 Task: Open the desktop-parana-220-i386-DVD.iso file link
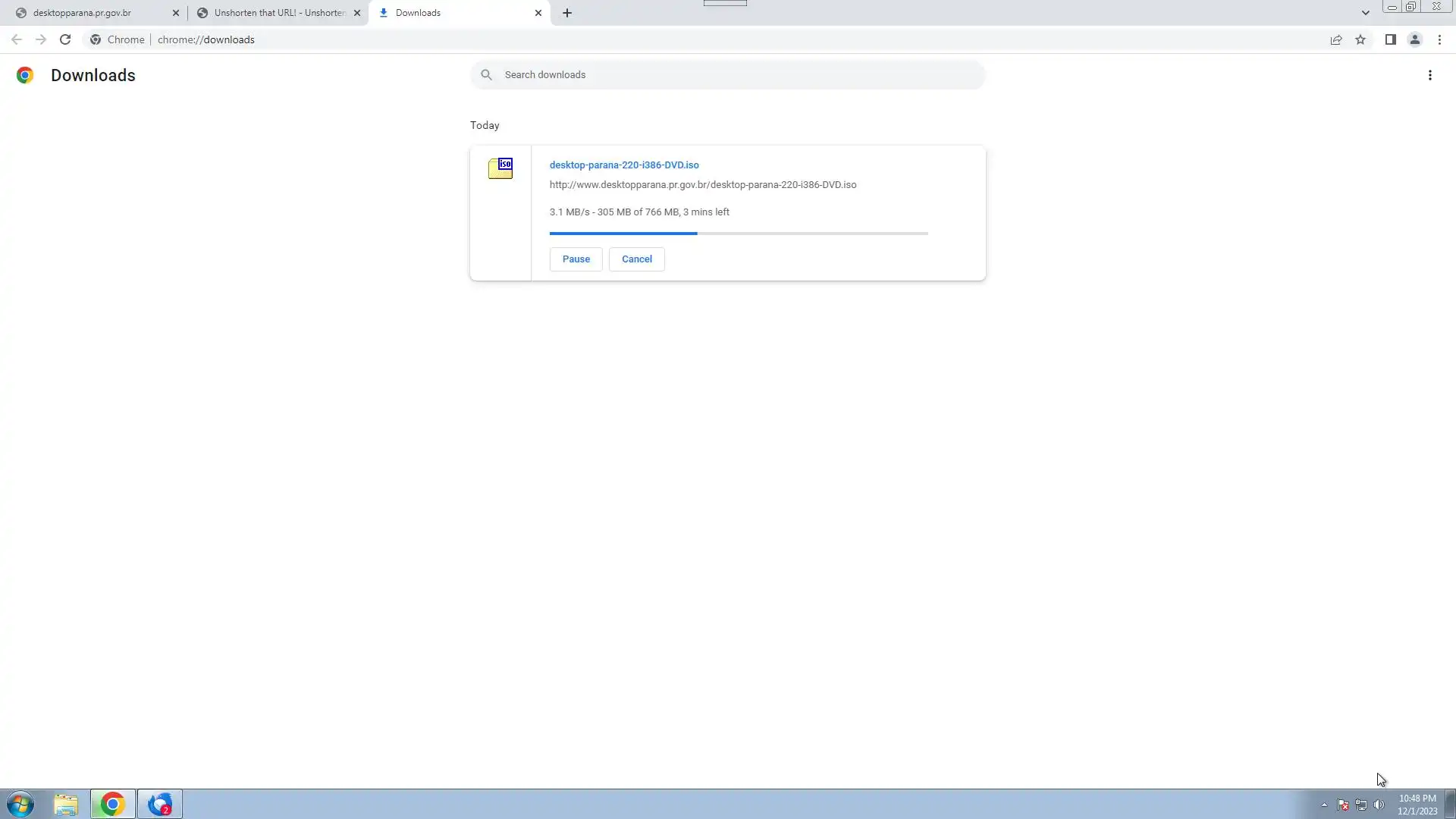[623, 165]
